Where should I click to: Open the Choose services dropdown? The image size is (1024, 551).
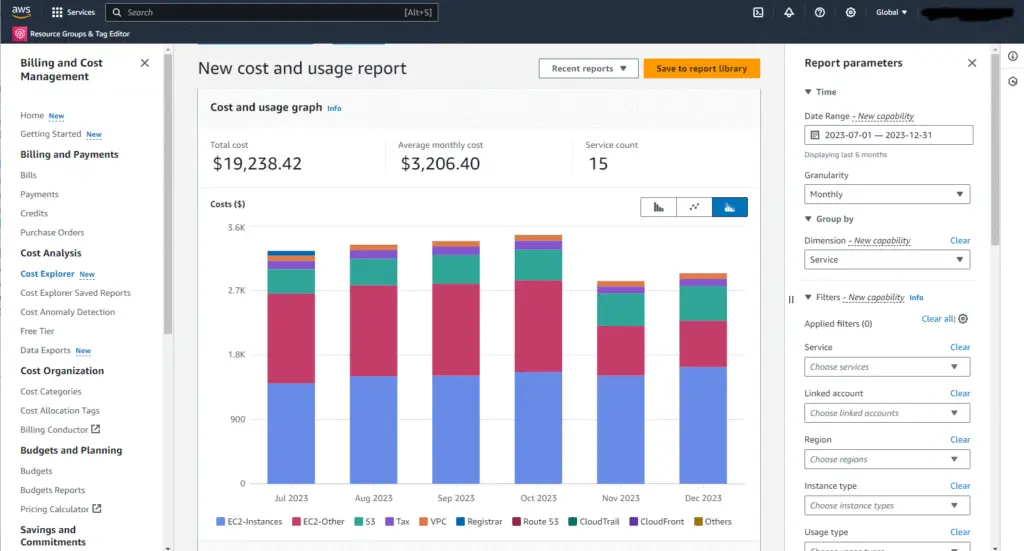click(887, 367)
